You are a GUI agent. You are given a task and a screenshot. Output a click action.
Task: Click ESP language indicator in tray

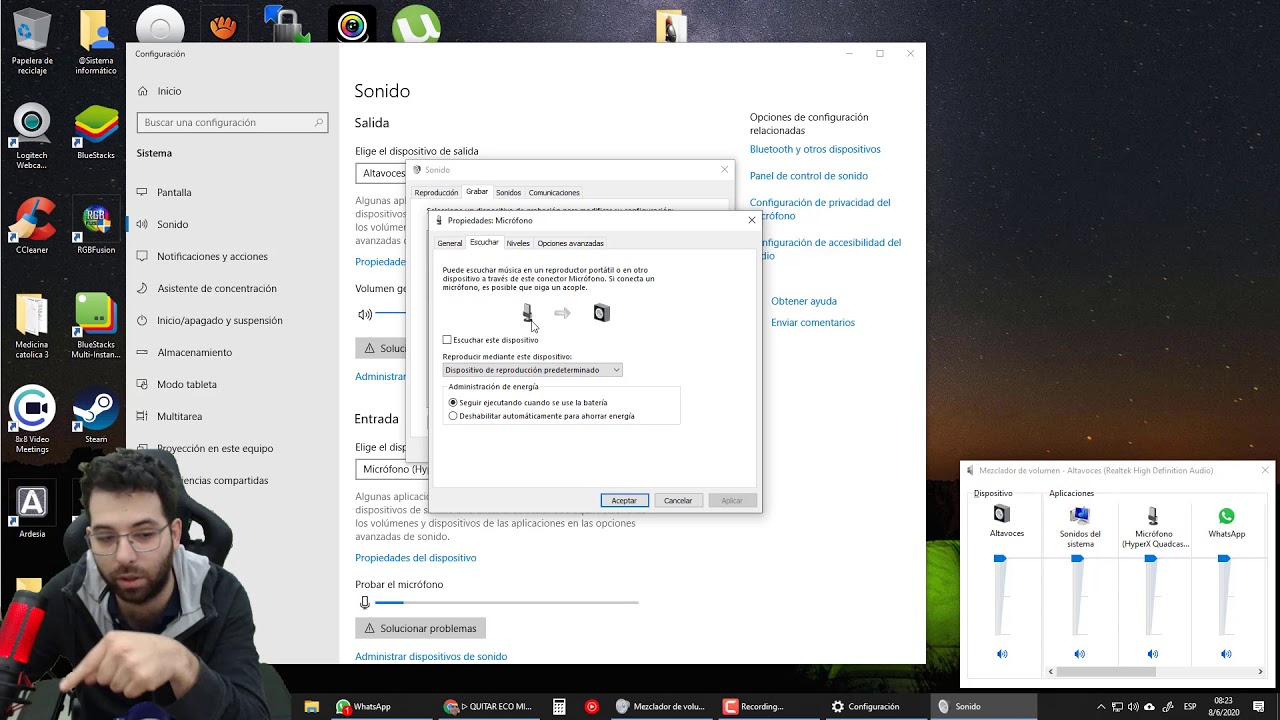1190,706
